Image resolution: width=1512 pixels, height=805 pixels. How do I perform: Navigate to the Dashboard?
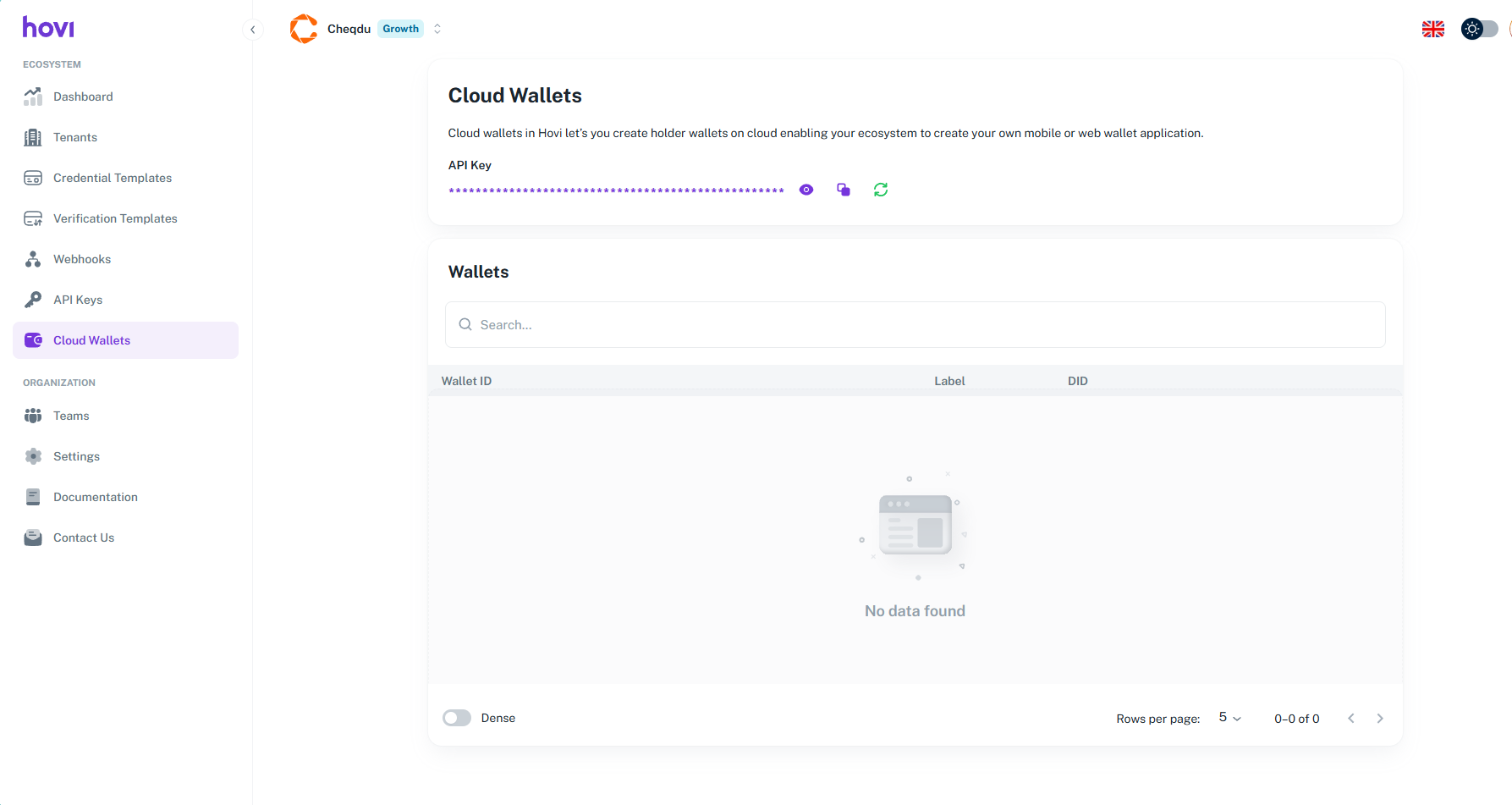(x=83, y=96)
